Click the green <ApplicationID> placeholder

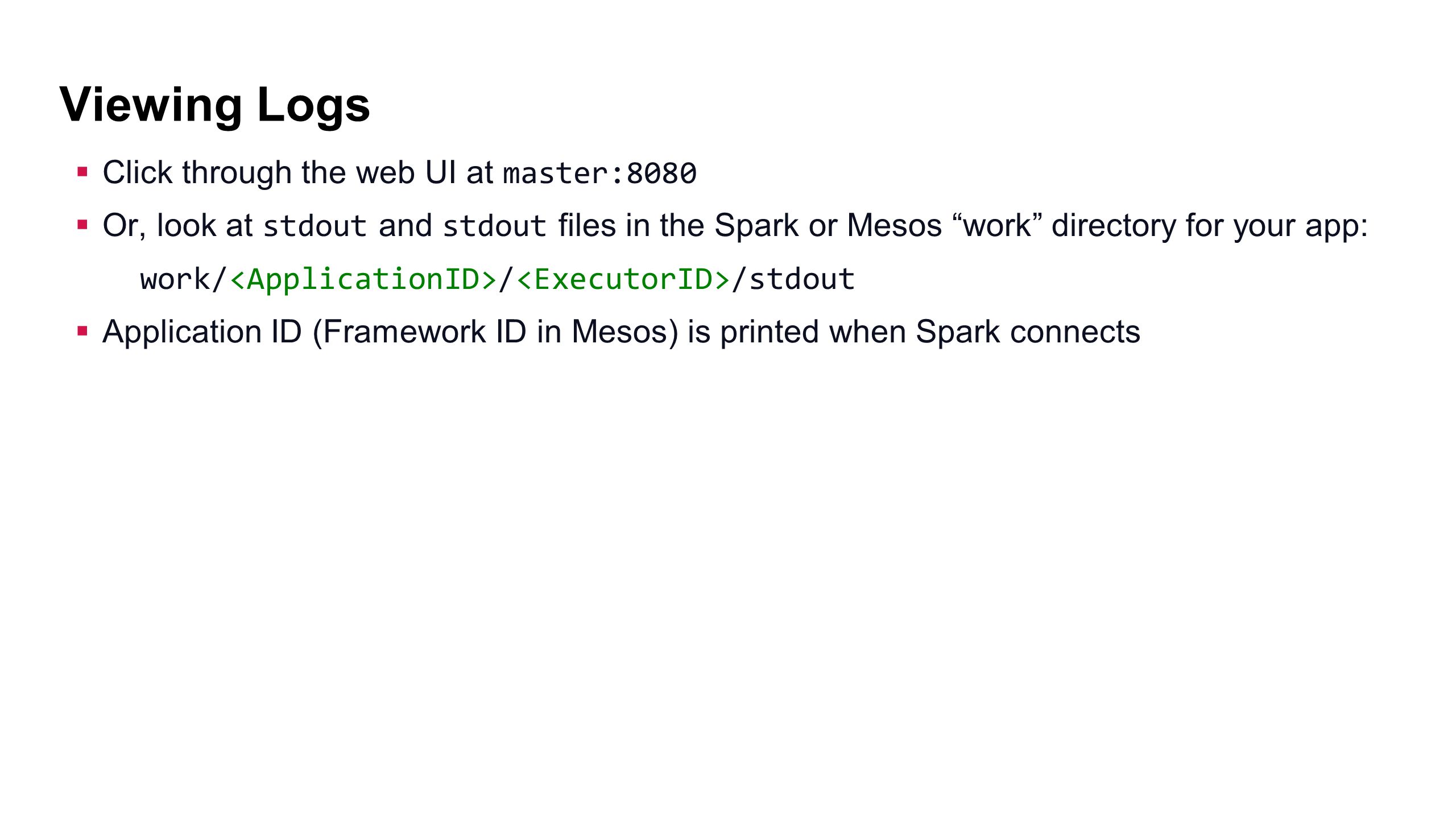point(363,279)
